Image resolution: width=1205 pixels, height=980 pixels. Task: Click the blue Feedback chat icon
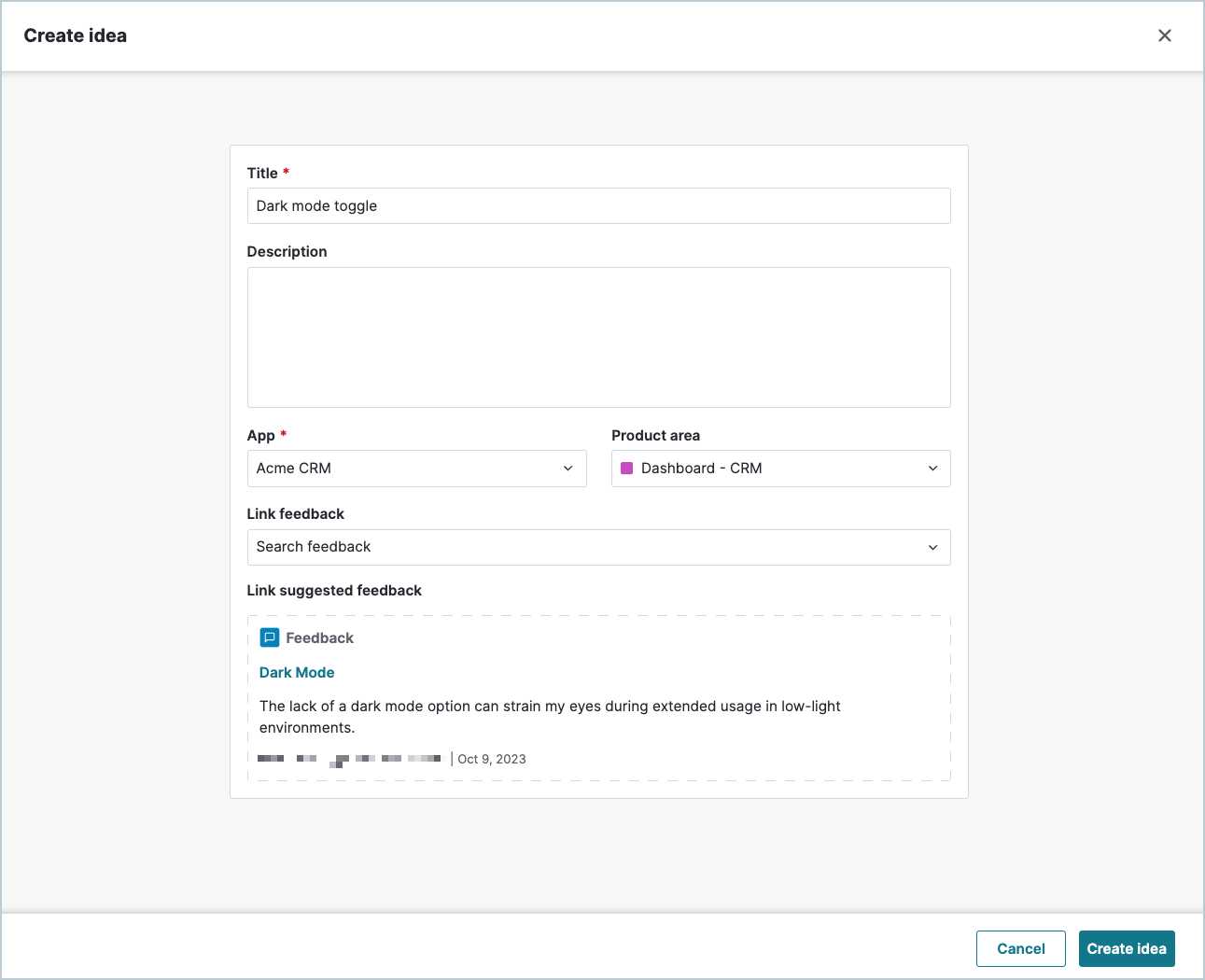pyautogui.click(x=270, y=637)
